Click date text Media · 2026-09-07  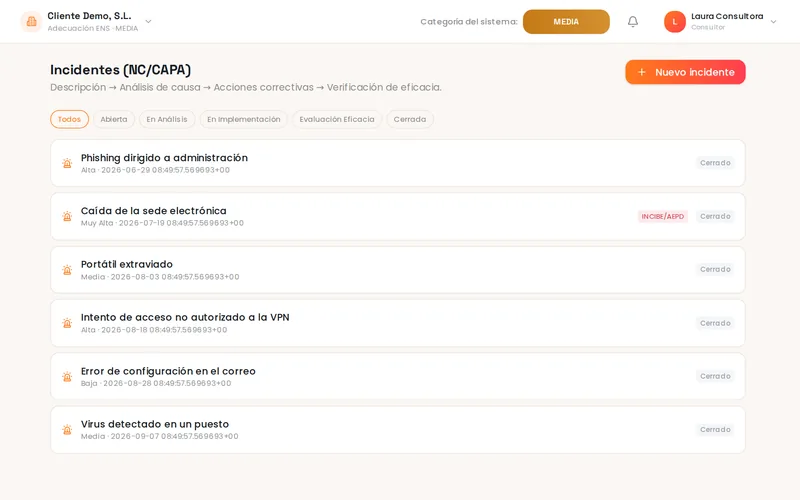pos(160,436)
